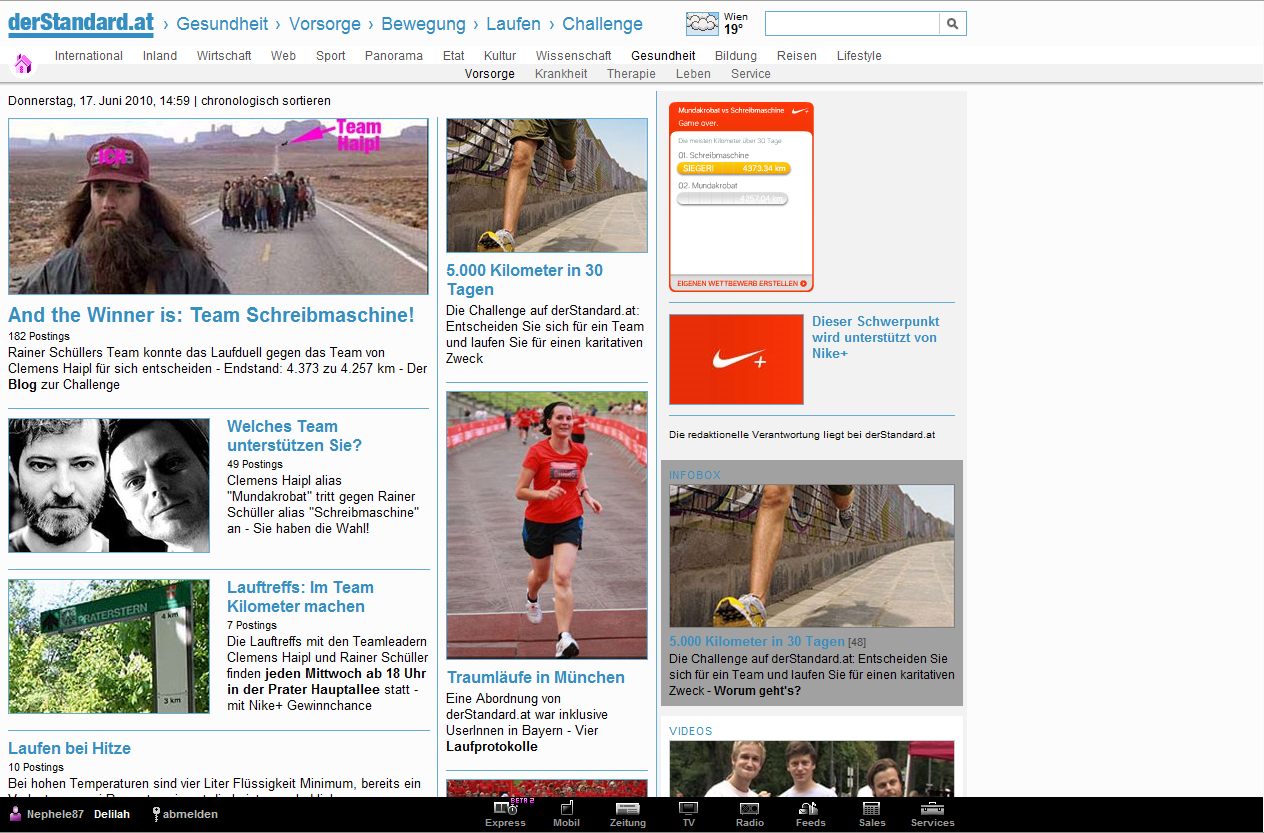Click the chronologisch sortieren link

point(266,101)
